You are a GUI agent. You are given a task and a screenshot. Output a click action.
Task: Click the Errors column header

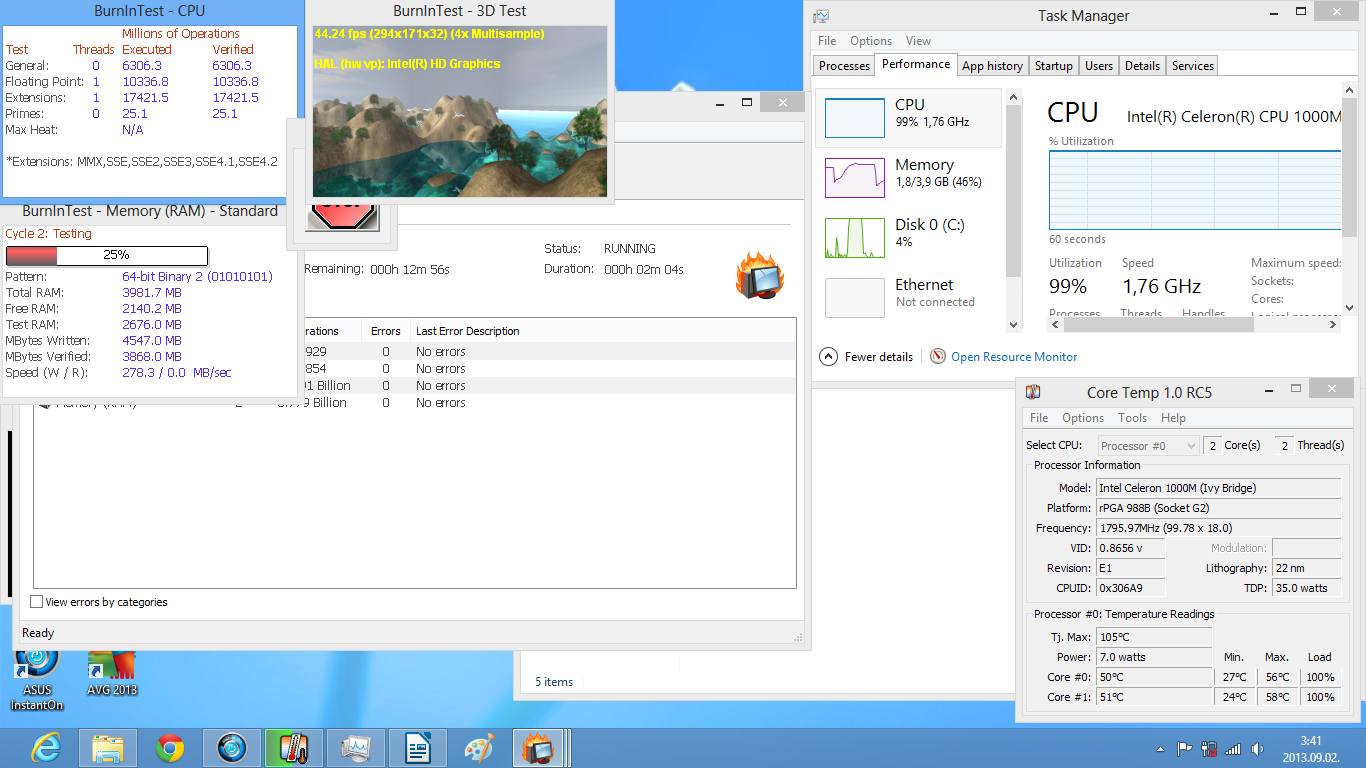(385, 331)
